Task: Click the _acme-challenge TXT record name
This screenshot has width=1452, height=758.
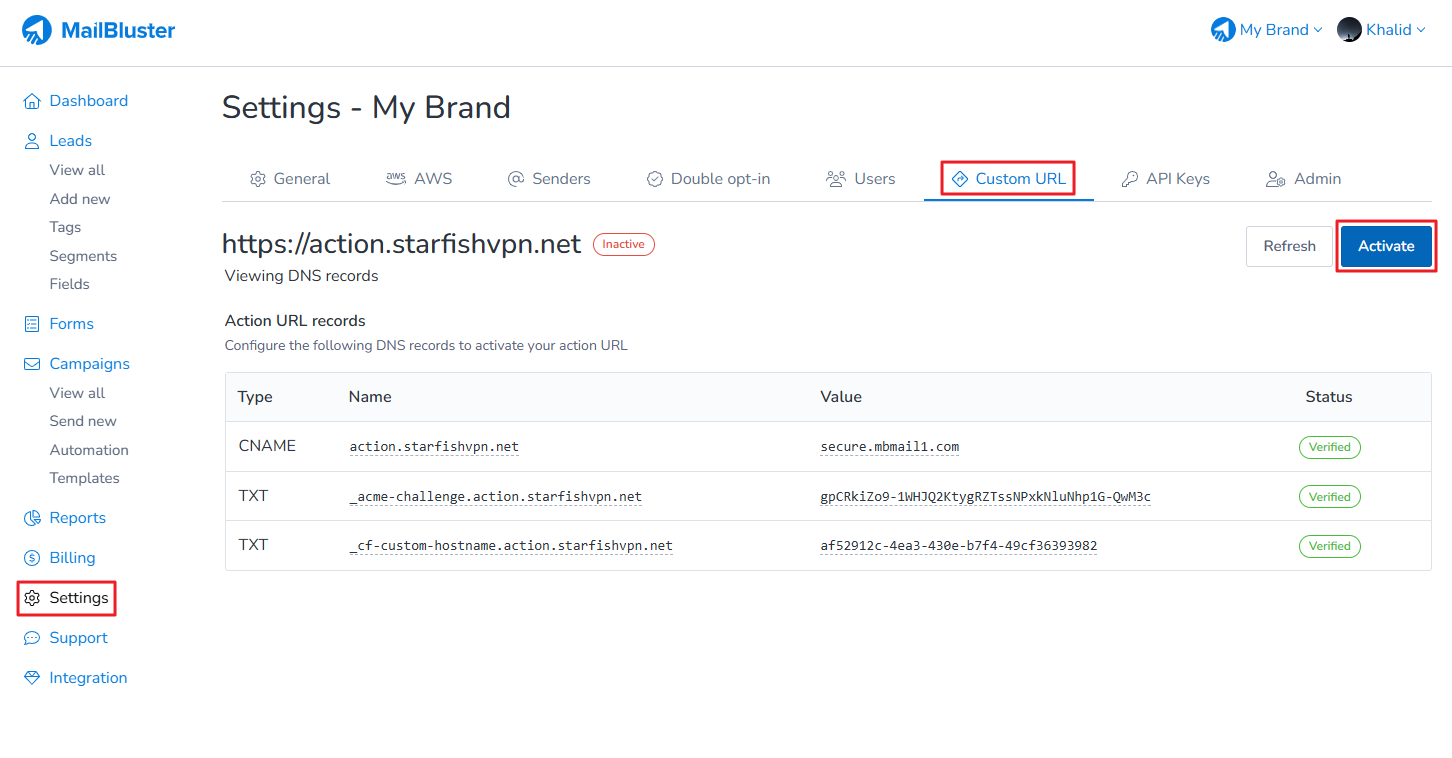Action: [x=495, y=497]
